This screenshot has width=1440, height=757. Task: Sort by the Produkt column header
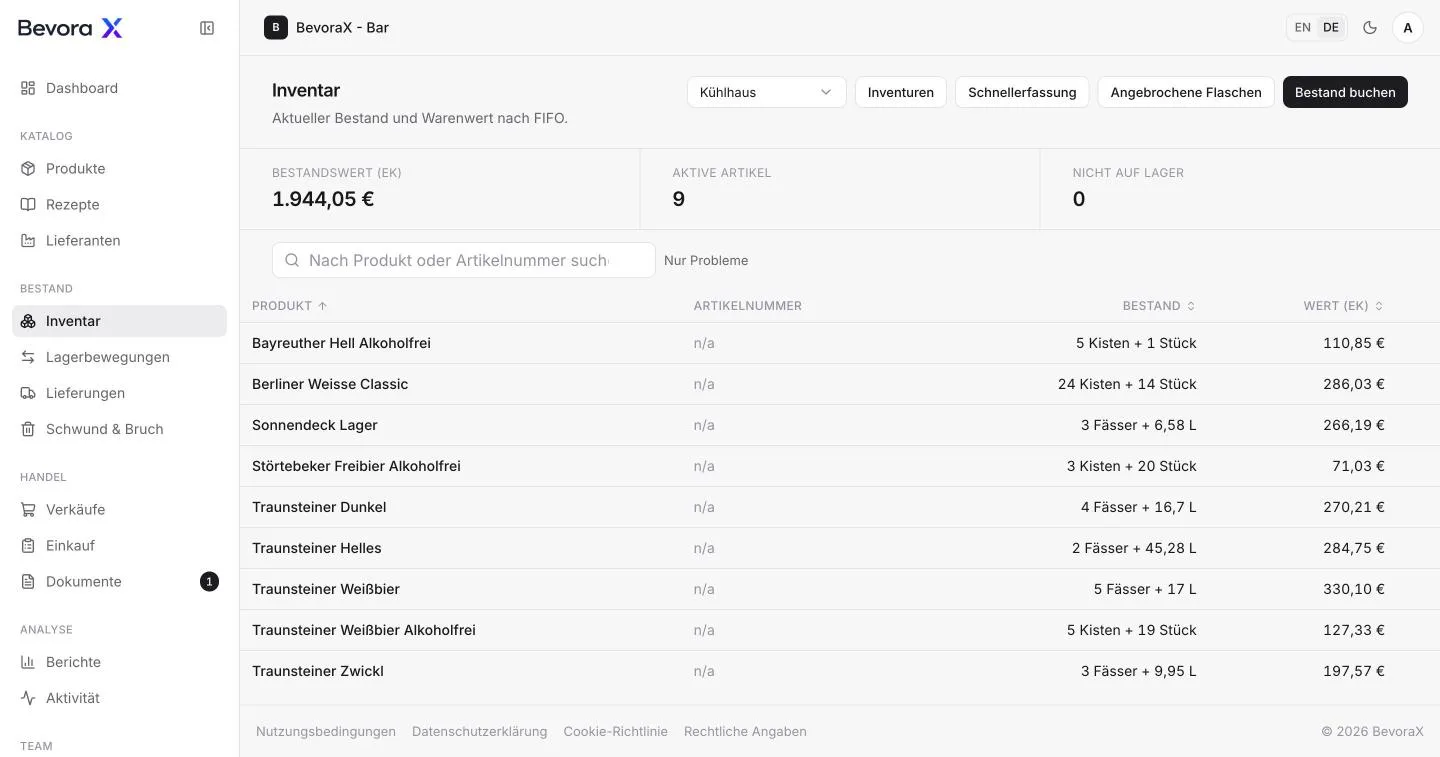click(289, 306)
